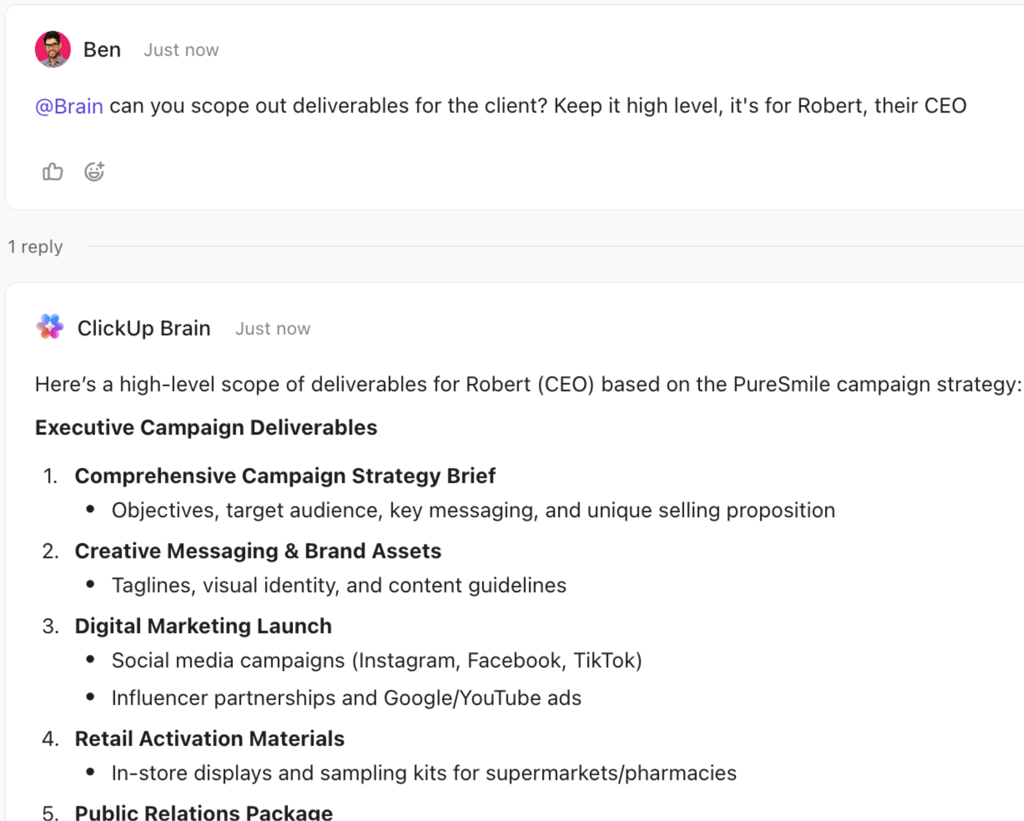Expand the 1 reply thread

click(35, 246)
